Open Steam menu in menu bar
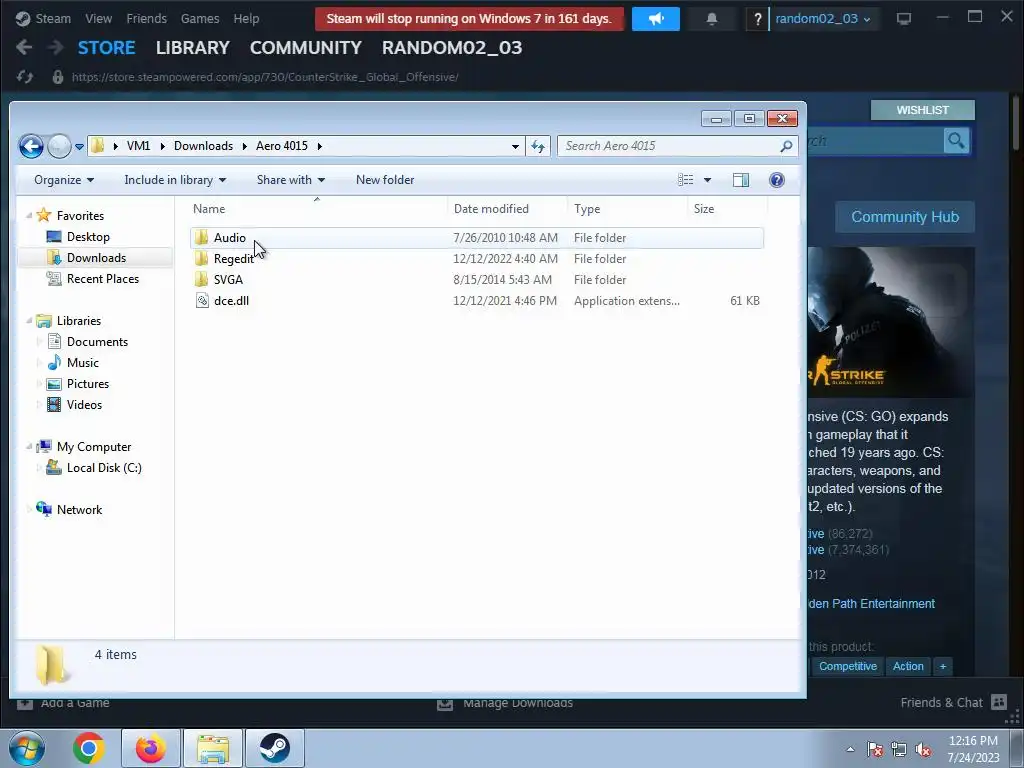1024x768 pixels. click(53, 18)
